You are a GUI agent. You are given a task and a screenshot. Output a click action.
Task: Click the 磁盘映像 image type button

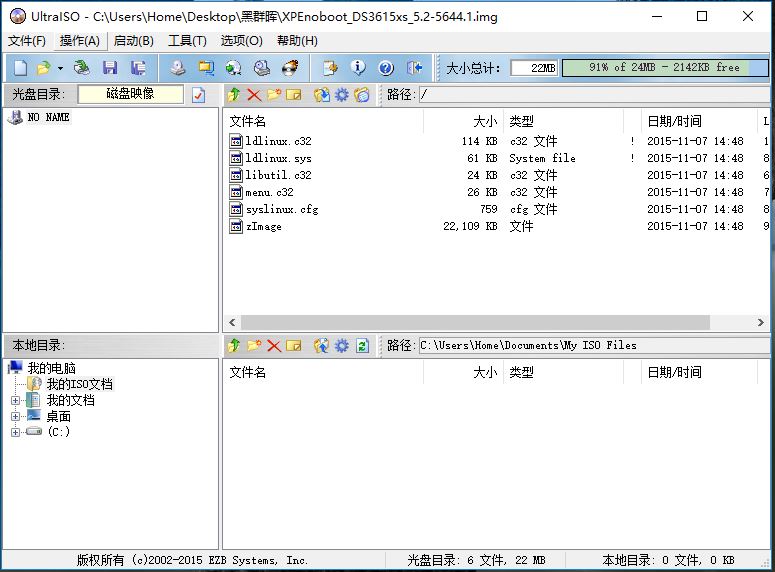[x=130, y=94]
